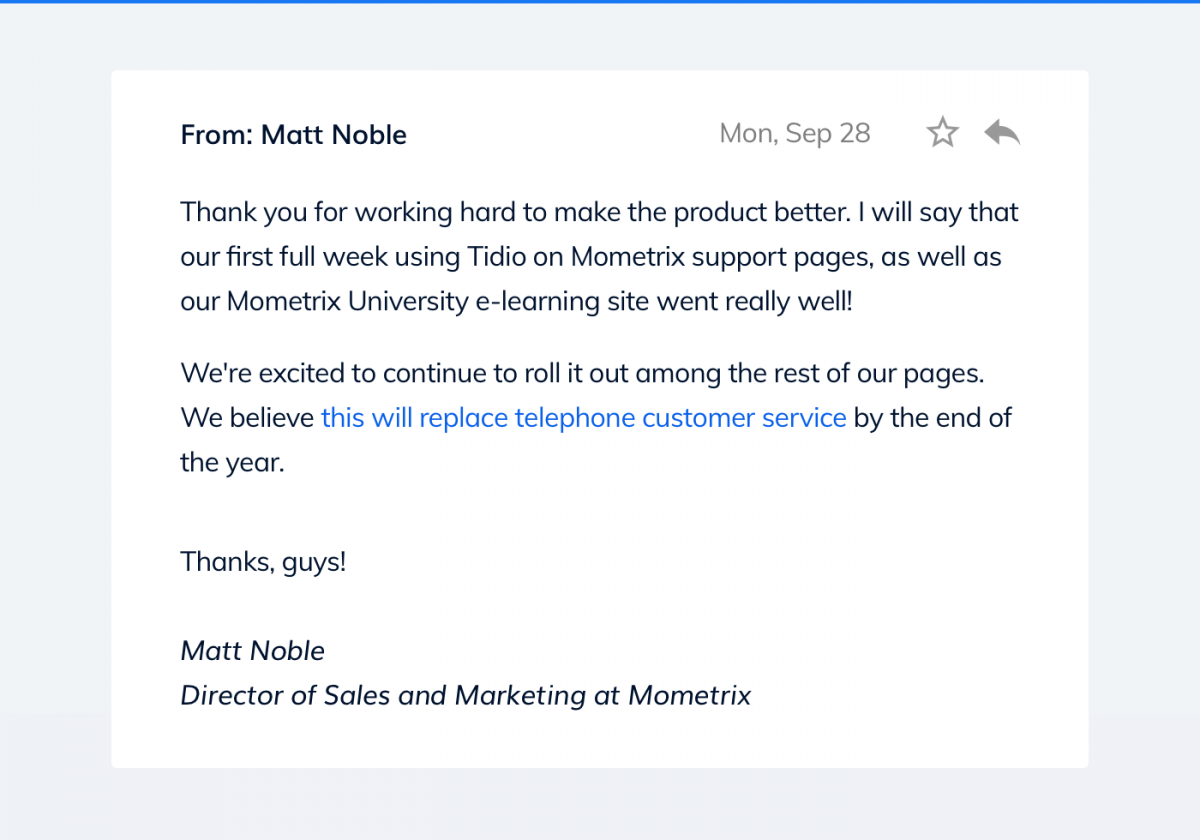1200x840 pixels.
Task: Click 'by the end of' text after link
Action: [933, 417]
